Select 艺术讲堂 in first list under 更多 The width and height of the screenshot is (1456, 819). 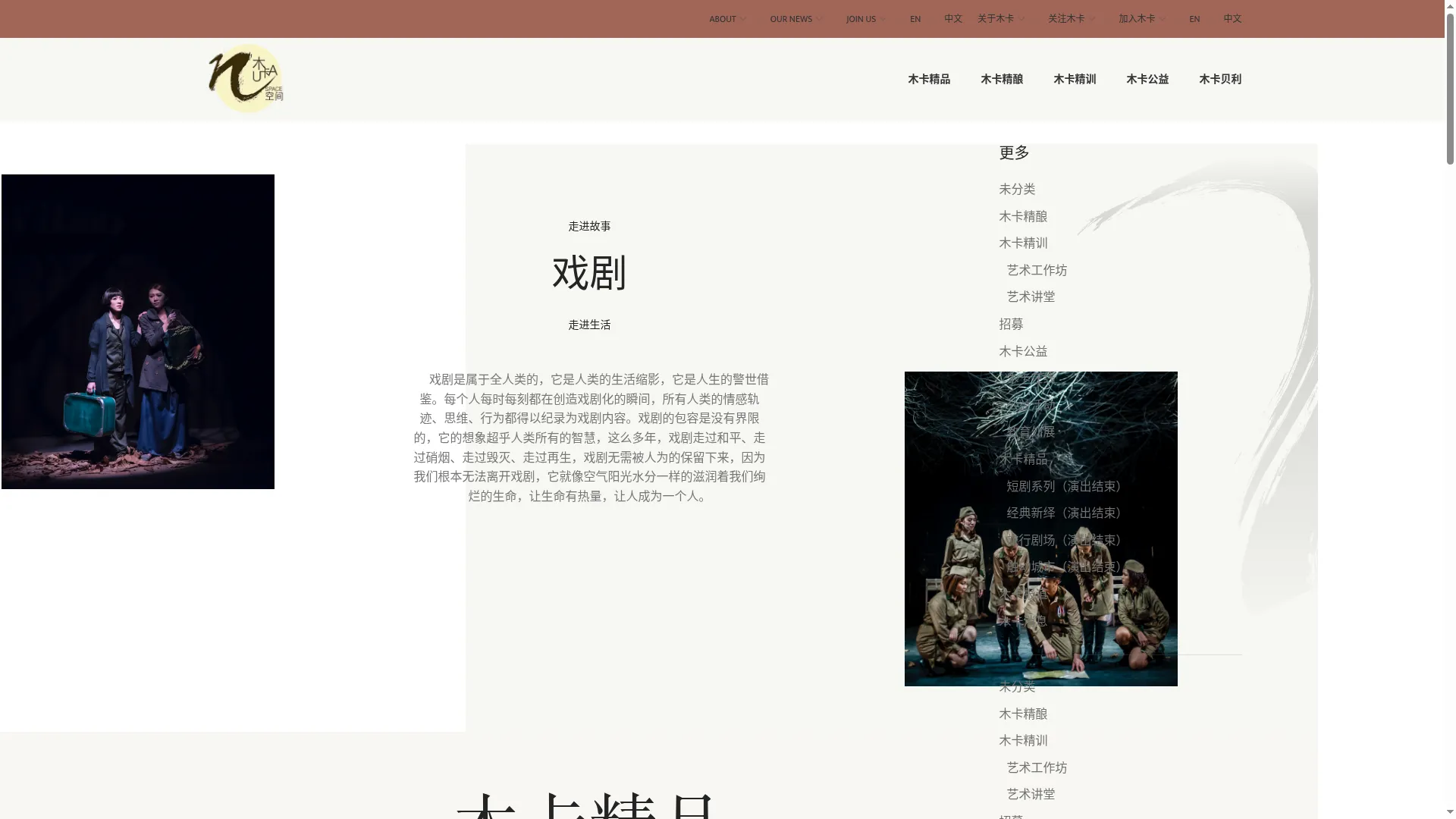pyautogui.click(x=1031, y=297)
